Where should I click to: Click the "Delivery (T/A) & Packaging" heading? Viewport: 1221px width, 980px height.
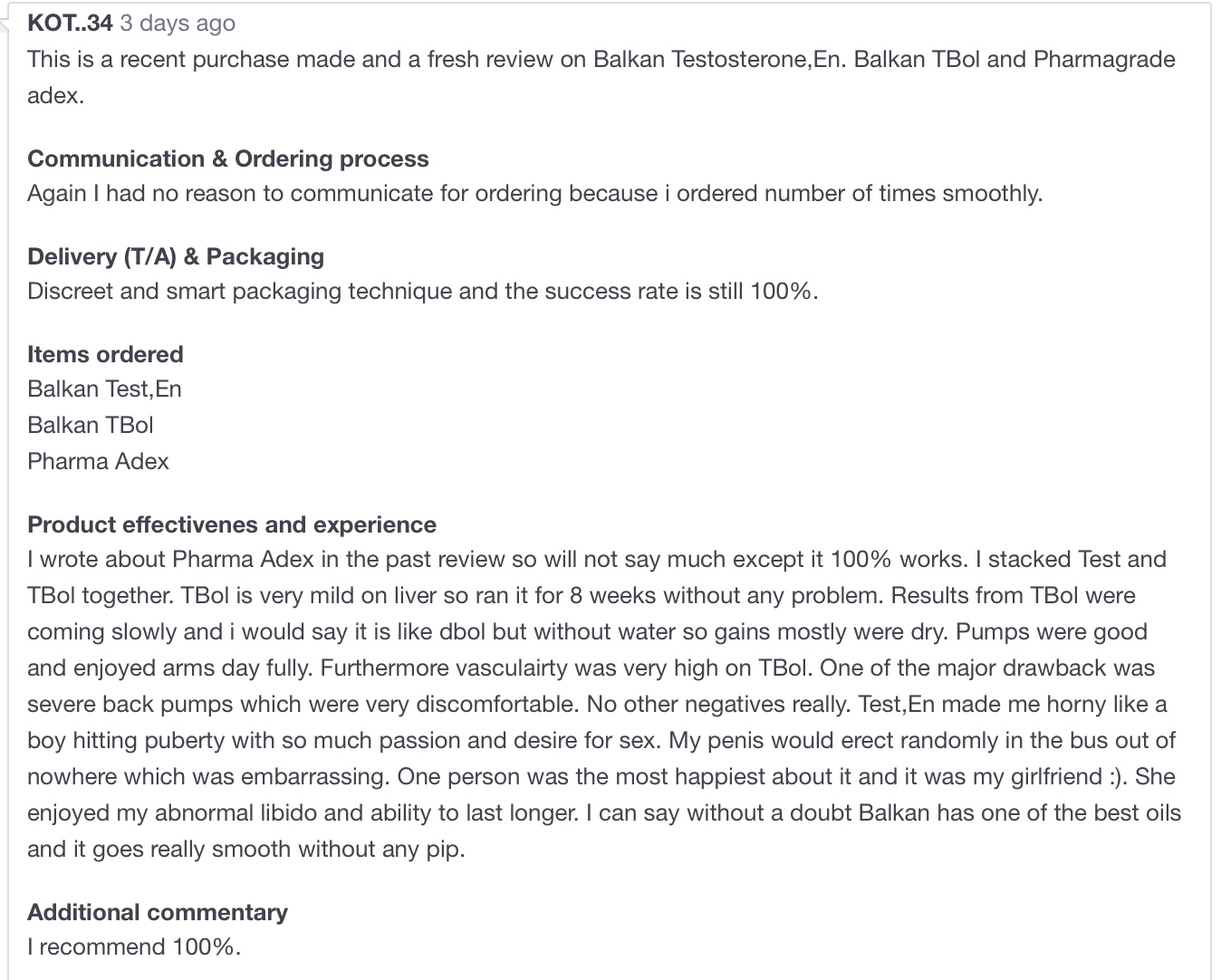coord(176,256)
